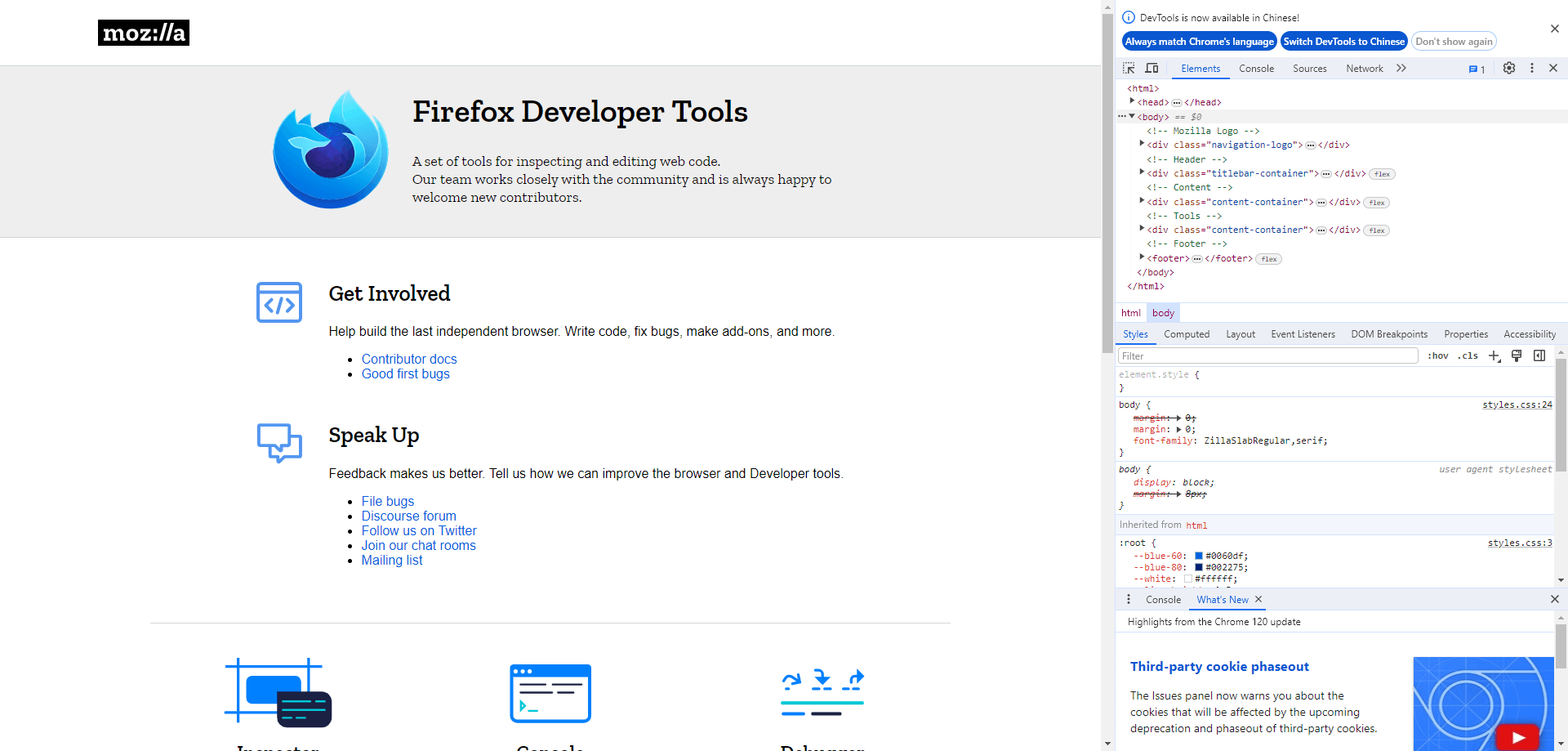Image resolution: width=1568 pixels, height=751 pixels.
Task: Expand the margin shorthand in styles.css rule
Action: tap(1179, 430)
